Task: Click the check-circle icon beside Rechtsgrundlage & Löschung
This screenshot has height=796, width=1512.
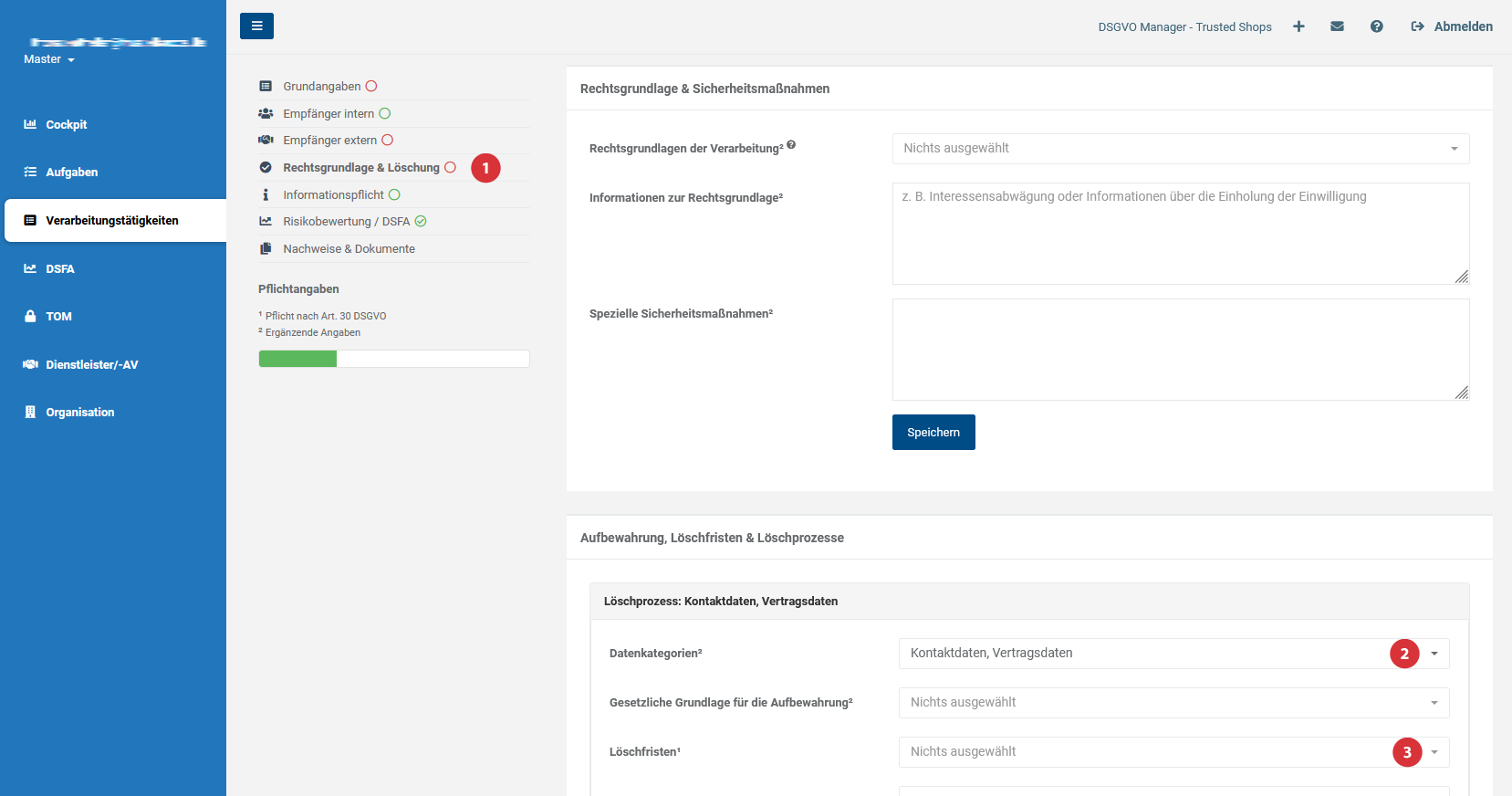Action: [x=266, y=168]
